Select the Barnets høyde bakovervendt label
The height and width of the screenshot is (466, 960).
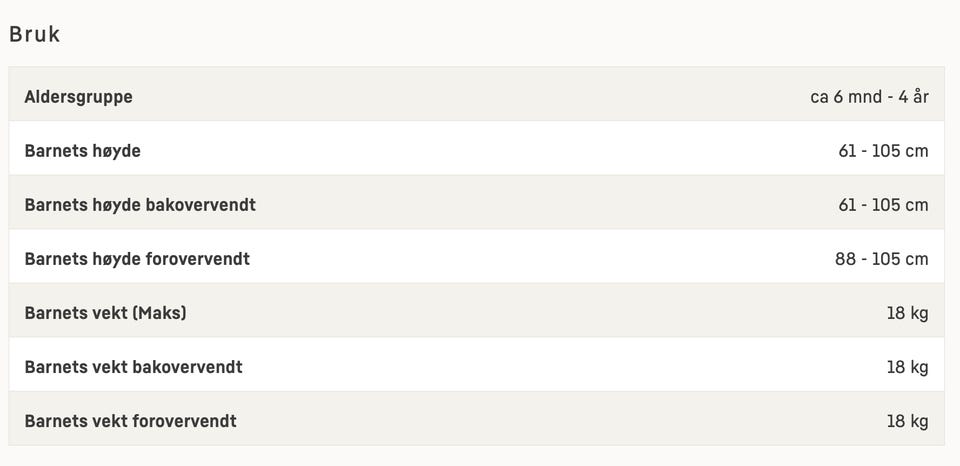coord(140,205)
